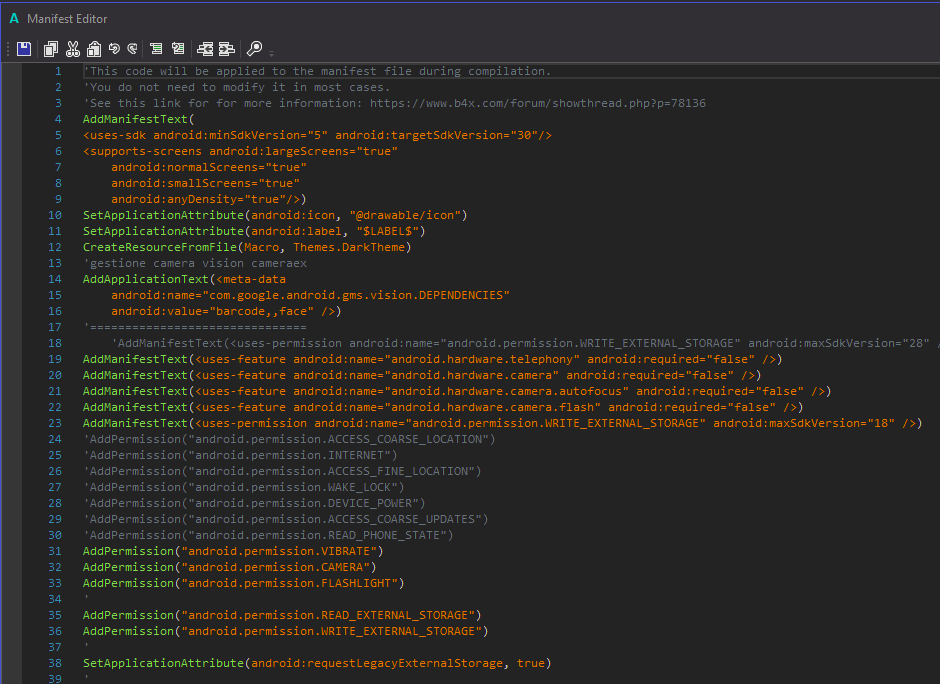
Task: Click the Paste clipboard icon
Action: tap(94, 48)
